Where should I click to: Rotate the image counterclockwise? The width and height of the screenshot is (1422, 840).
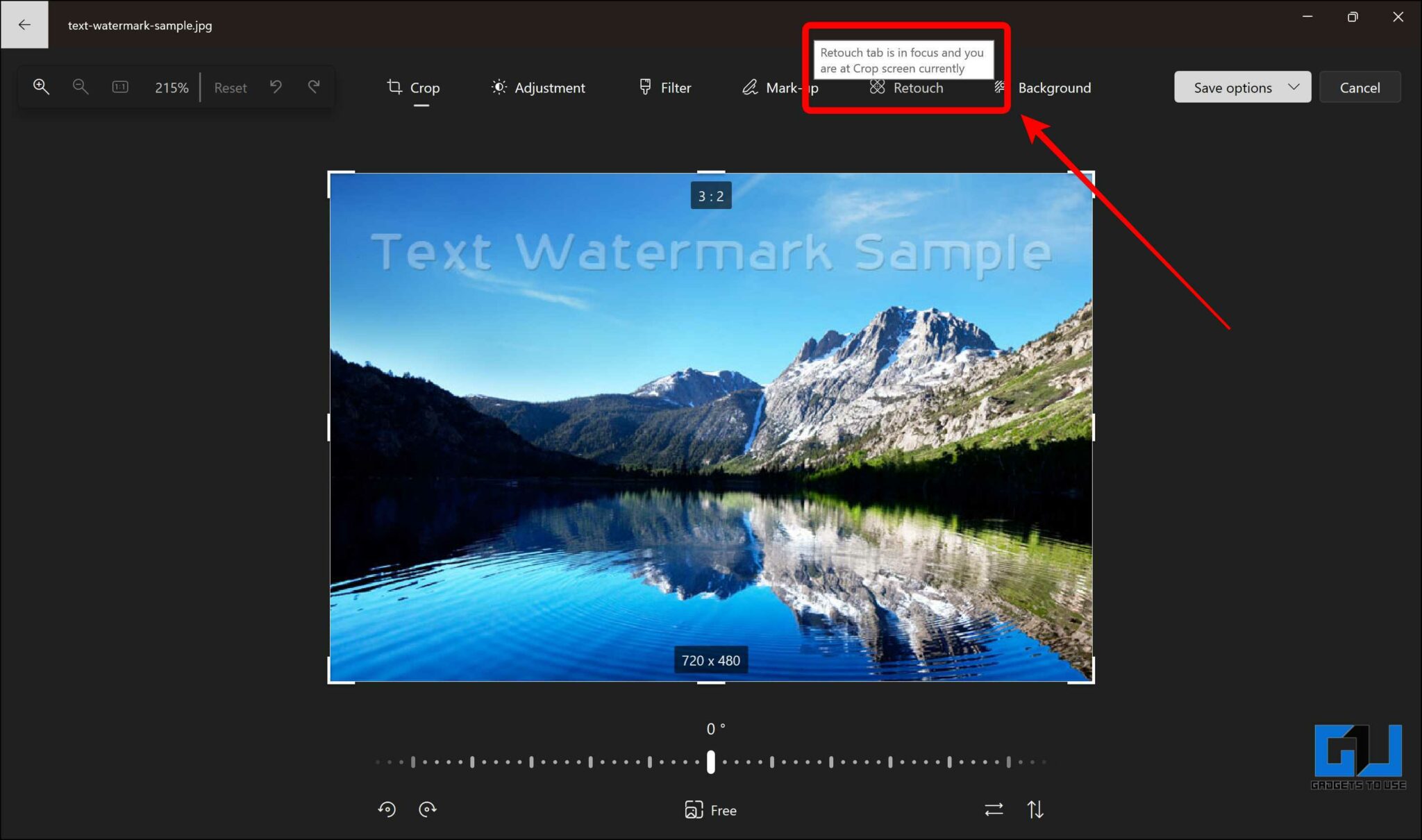tap(387, 809)
